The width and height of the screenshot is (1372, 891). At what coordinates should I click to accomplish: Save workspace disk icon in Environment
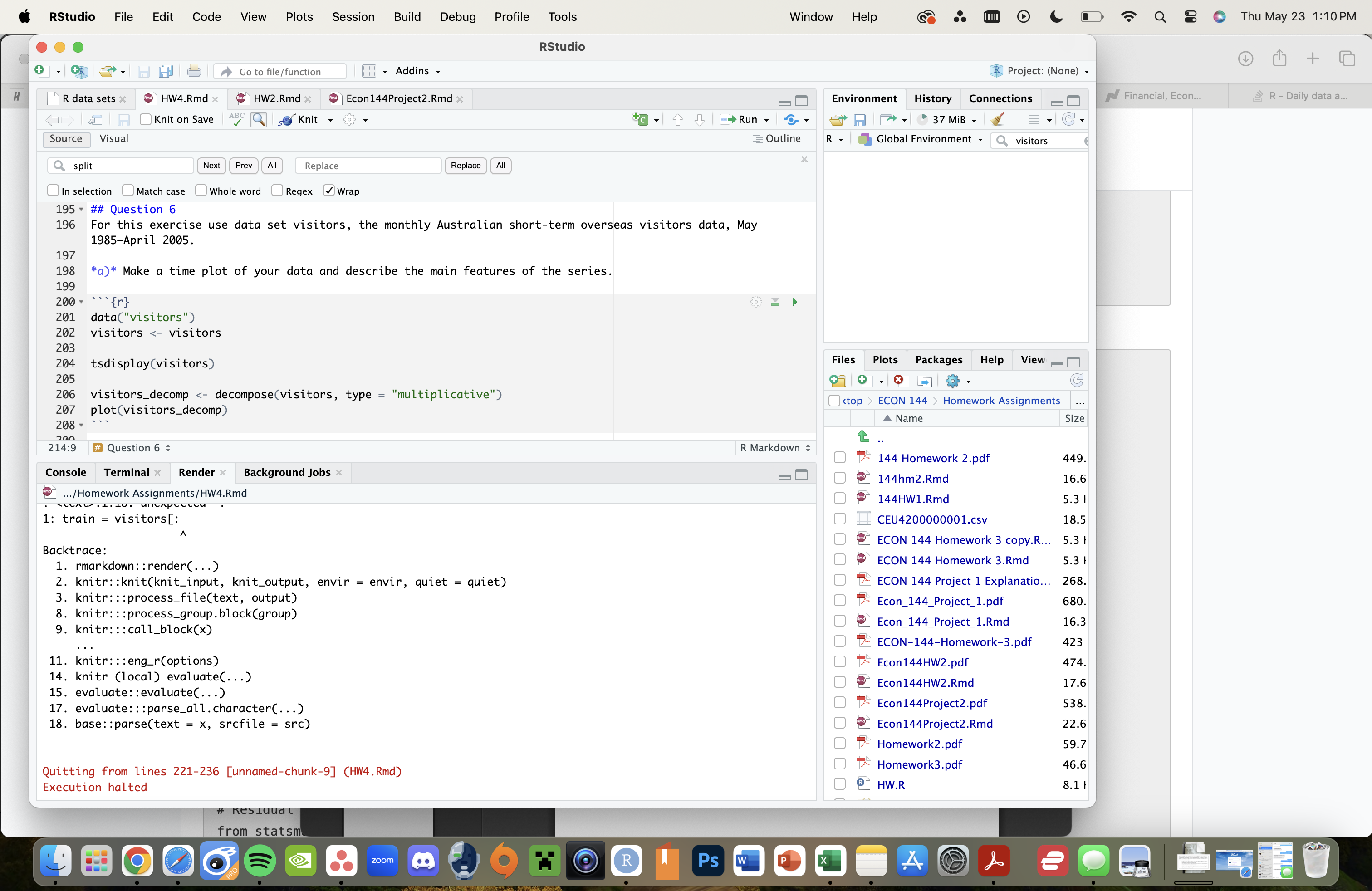point(859,119)
